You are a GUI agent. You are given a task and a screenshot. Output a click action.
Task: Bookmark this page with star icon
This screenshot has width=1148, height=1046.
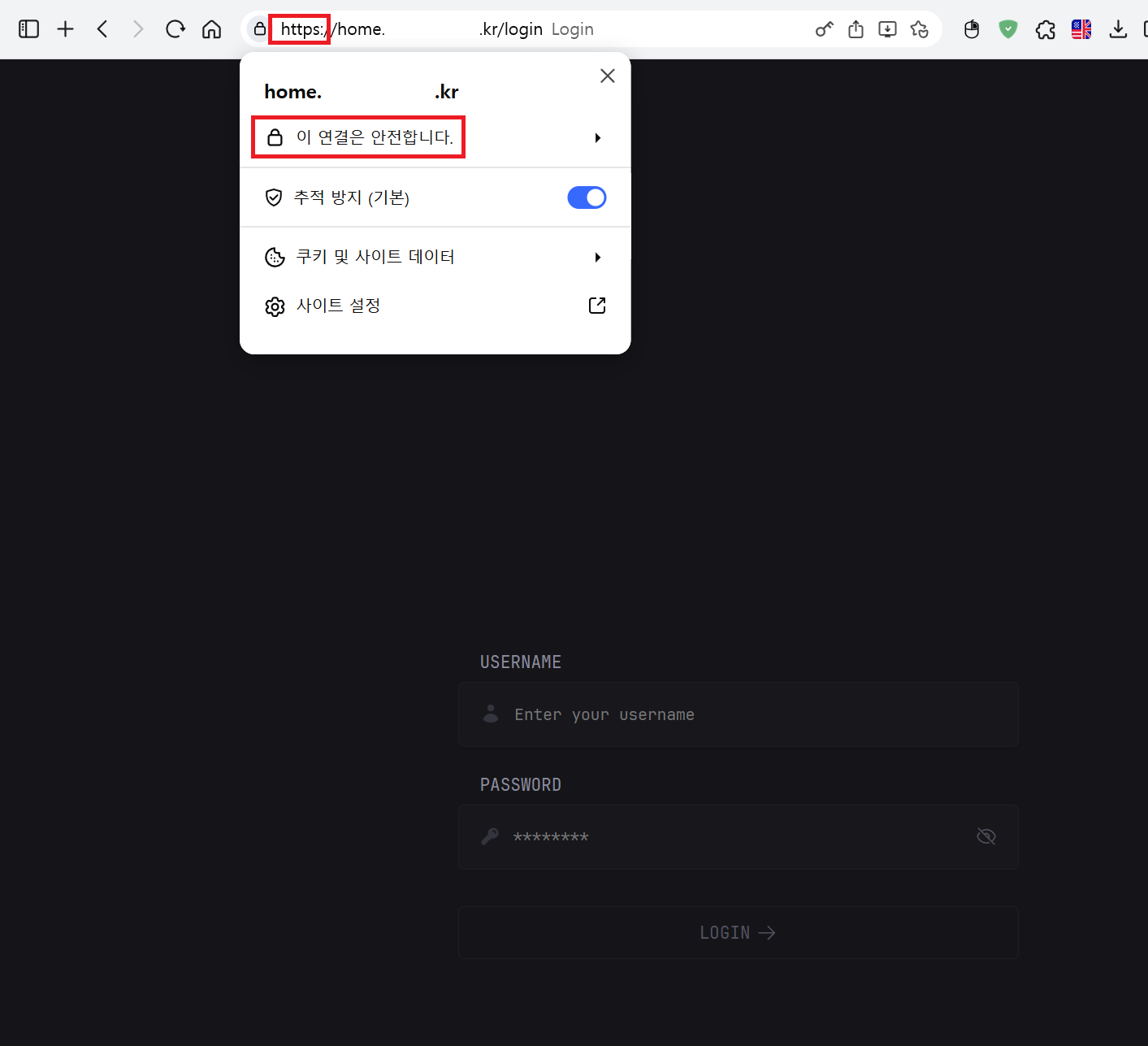click(x=919, y=29)
